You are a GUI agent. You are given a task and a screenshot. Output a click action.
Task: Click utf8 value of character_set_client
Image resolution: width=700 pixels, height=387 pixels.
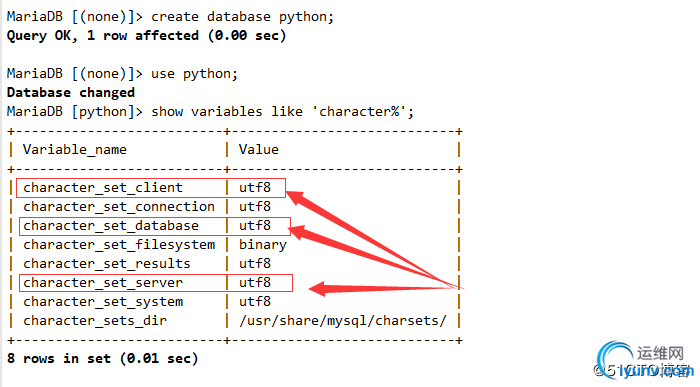click(254, 187)
